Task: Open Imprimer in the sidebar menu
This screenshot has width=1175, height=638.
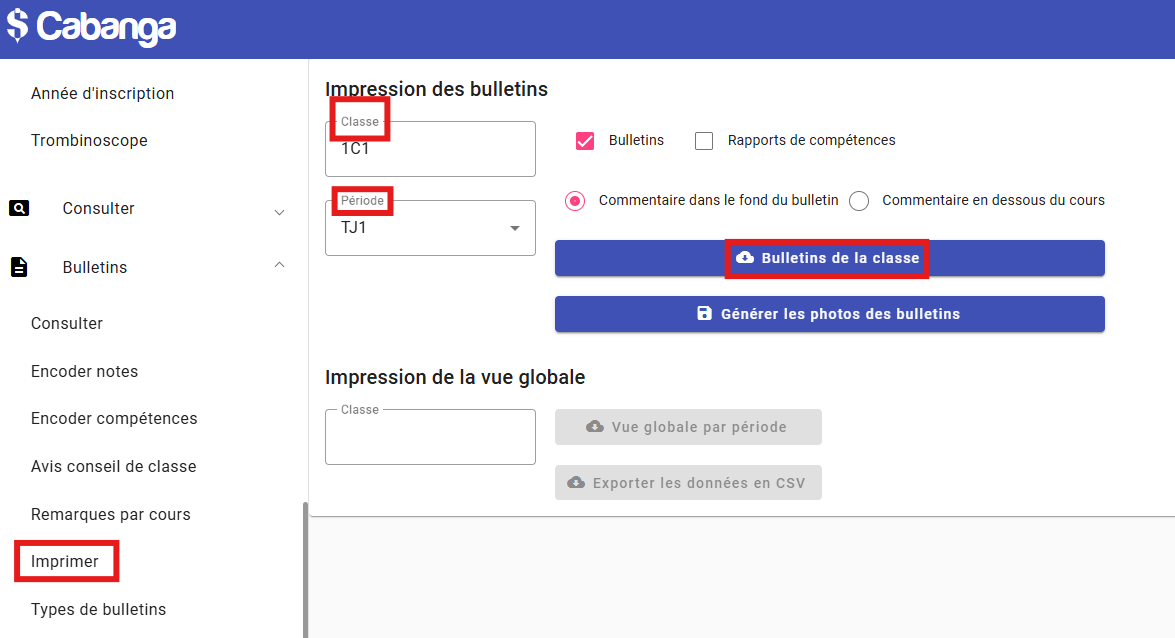Action: coord(65,561)
